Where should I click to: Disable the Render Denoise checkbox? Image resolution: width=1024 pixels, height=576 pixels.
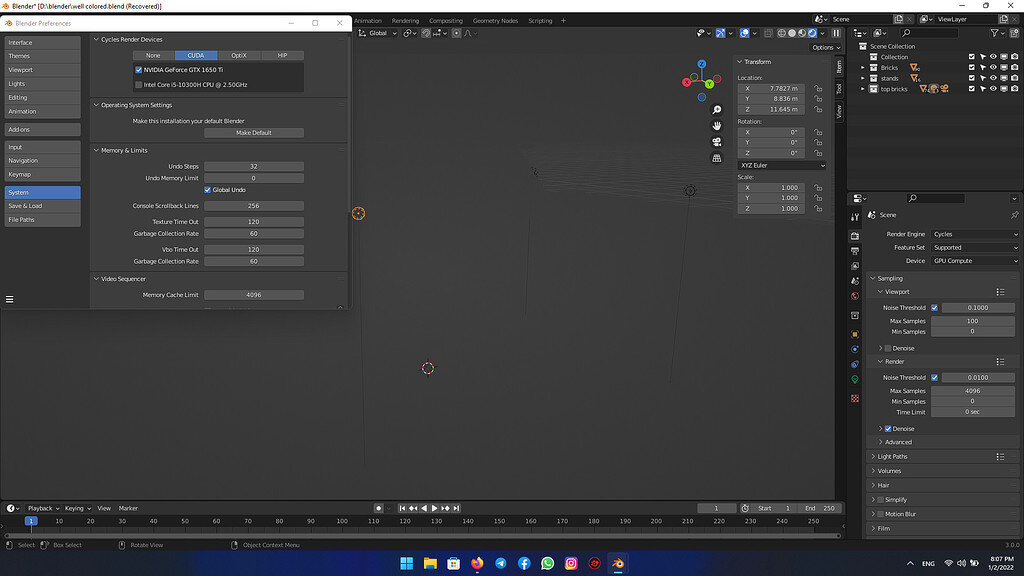888,429
